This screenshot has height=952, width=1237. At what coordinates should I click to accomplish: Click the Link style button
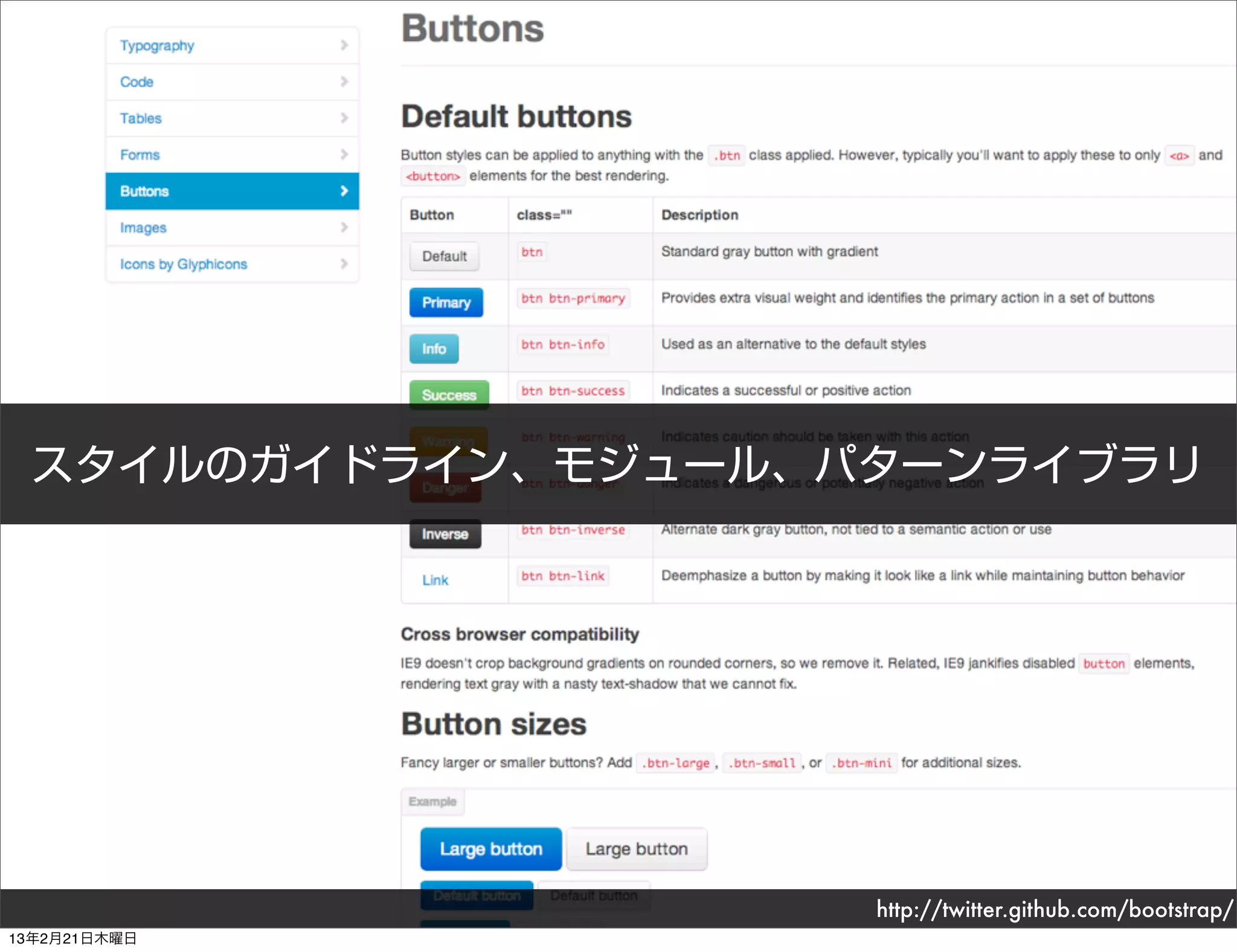click(x=435, y=580)
